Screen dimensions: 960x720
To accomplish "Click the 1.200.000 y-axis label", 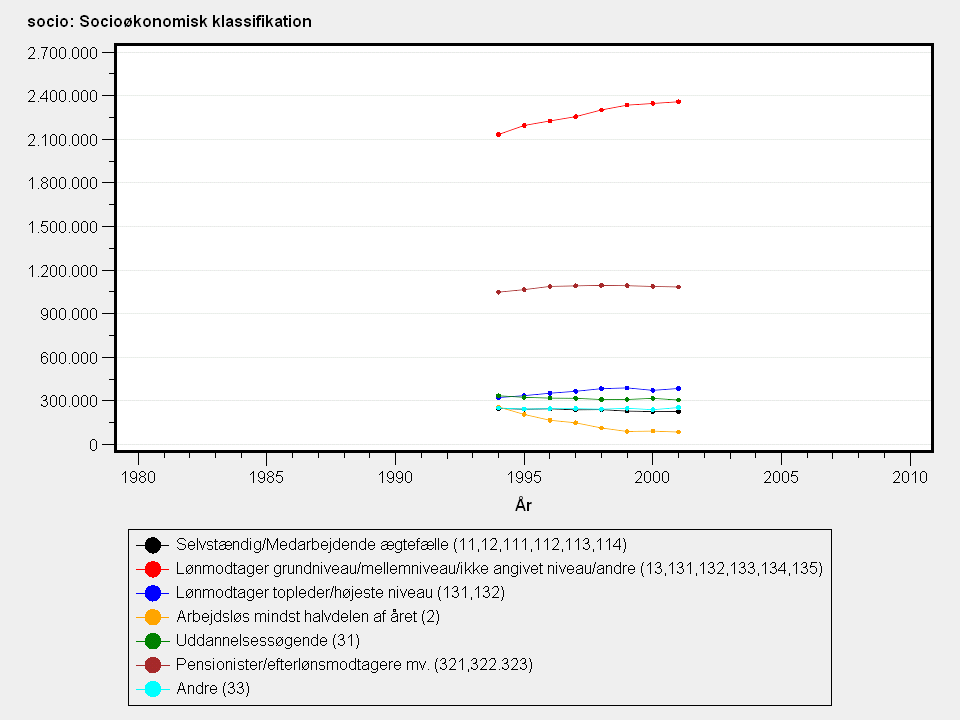I will [57, 271].
